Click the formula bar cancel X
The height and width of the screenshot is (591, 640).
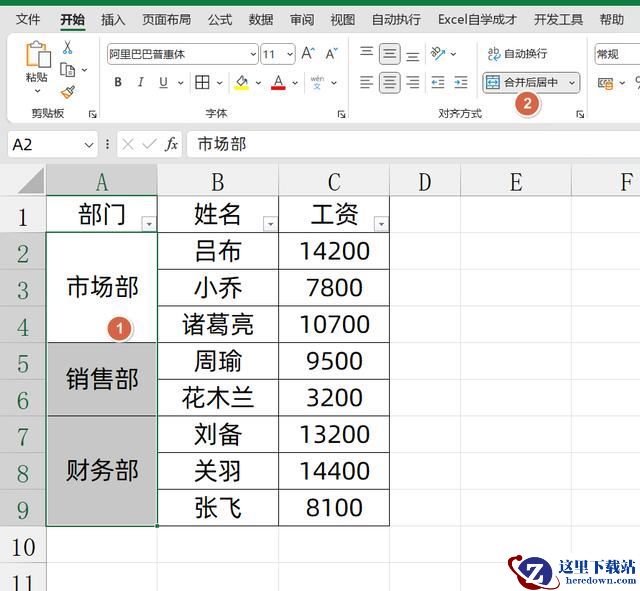tap(128, 144)
